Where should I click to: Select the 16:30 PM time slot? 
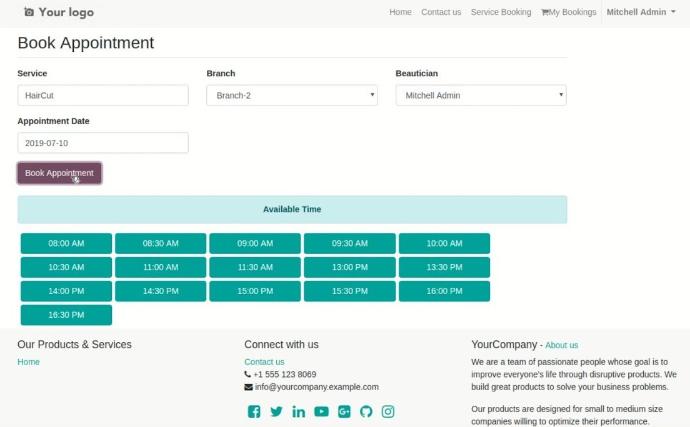click(x=66, y=315)
